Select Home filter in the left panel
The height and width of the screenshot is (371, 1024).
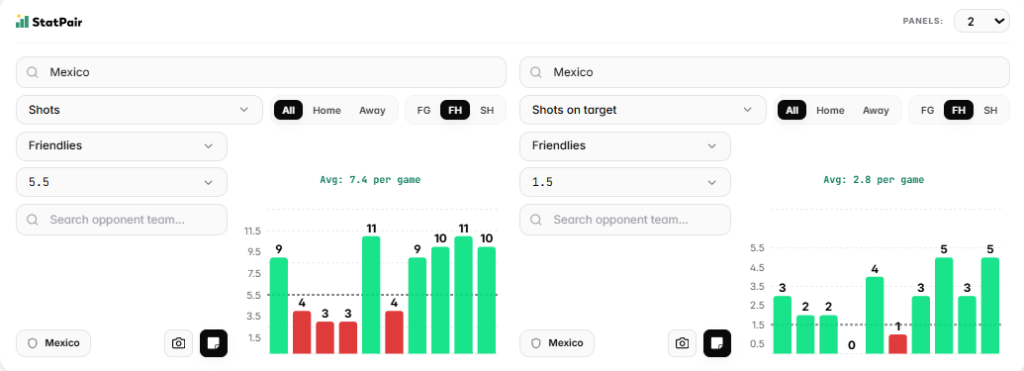[x=327, y=110]
